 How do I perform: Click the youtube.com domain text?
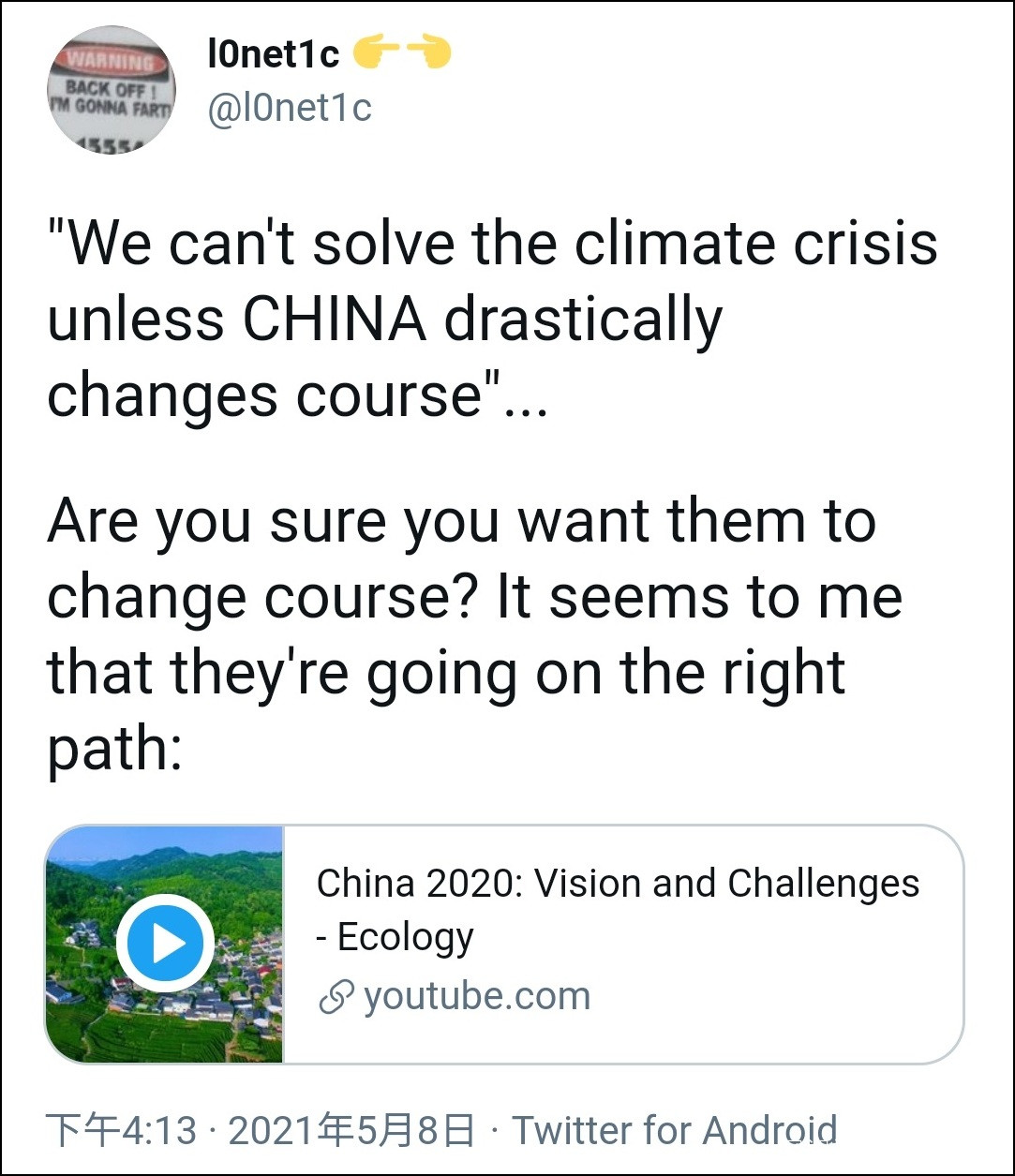coord(476,996)
